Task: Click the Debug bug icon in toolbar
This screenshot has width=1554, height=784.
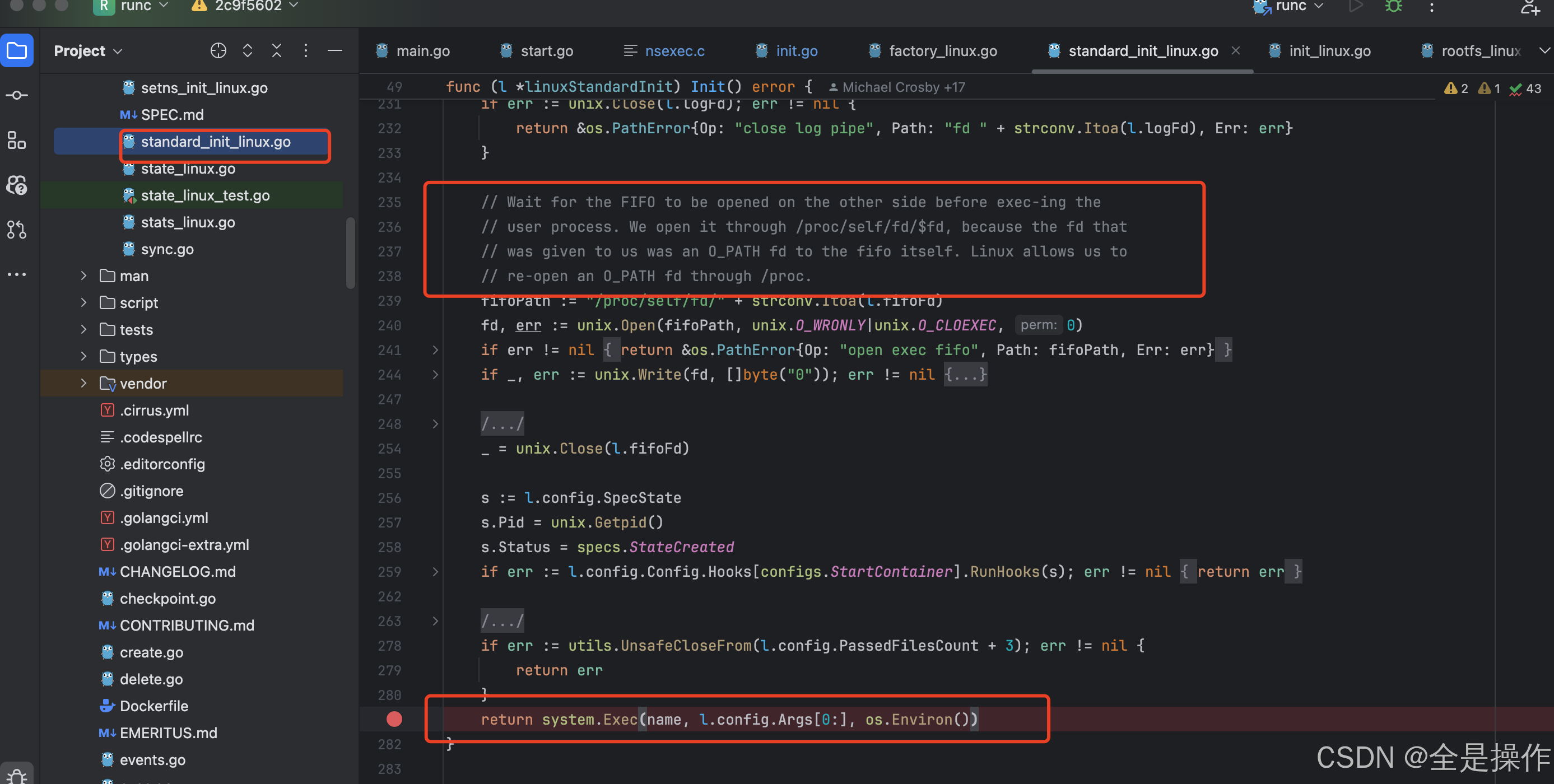Action: 1394,7
